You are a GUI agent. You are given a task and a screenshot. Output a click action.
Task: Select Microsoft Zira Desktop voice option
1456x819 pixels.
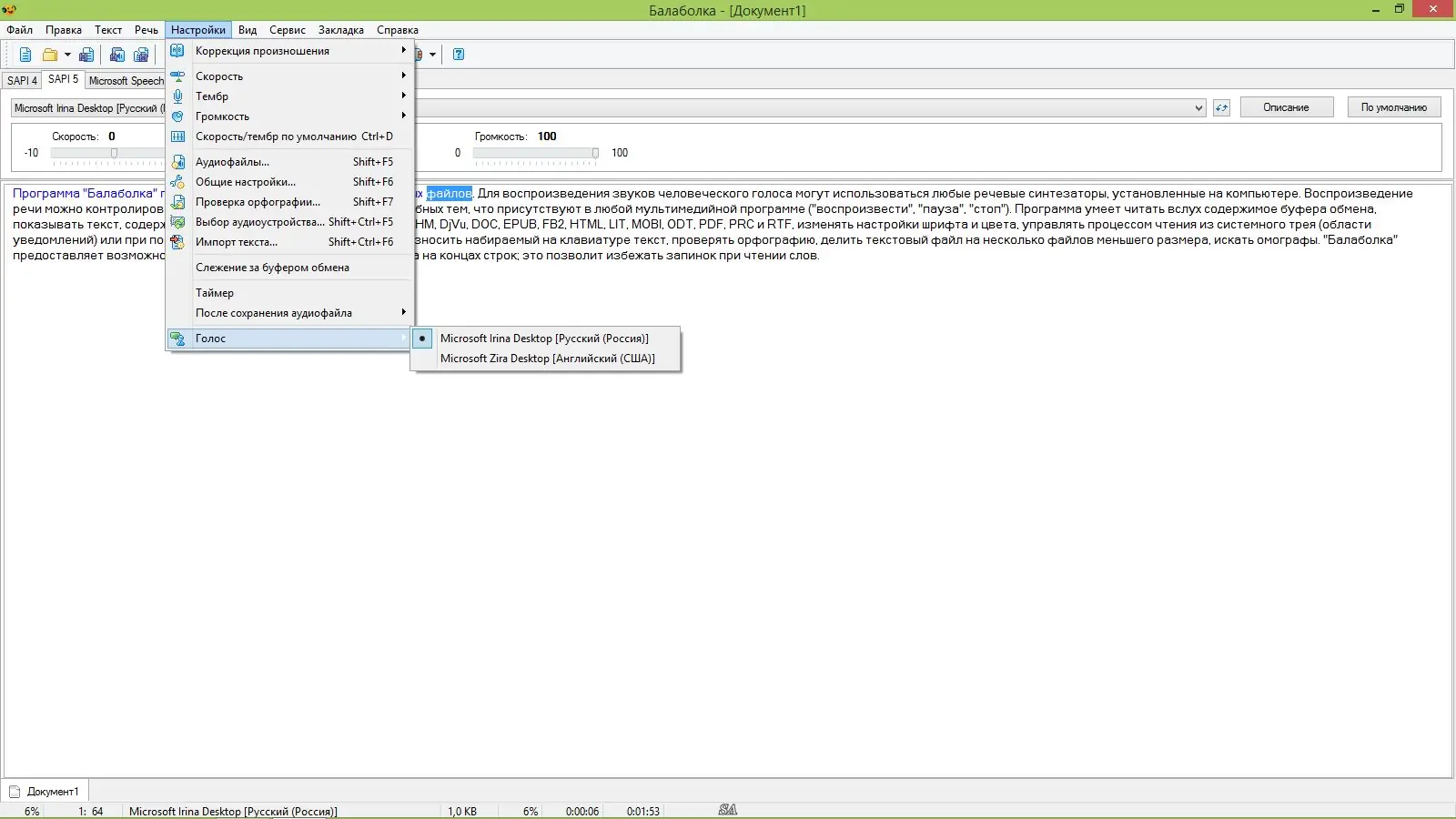click(544, 359)
